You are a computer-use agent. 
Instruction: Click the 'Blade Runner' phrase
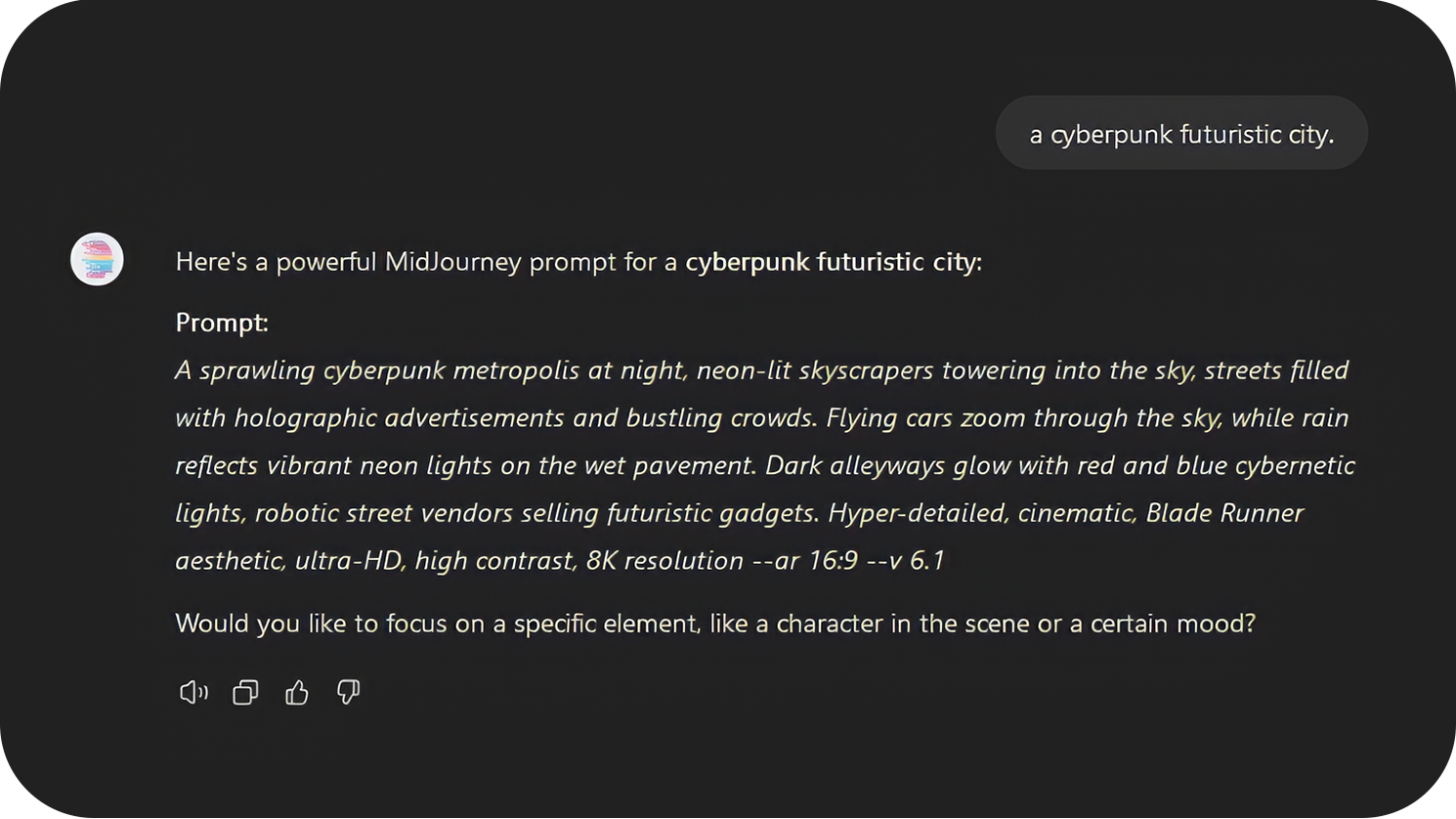tap(1224, 513)
